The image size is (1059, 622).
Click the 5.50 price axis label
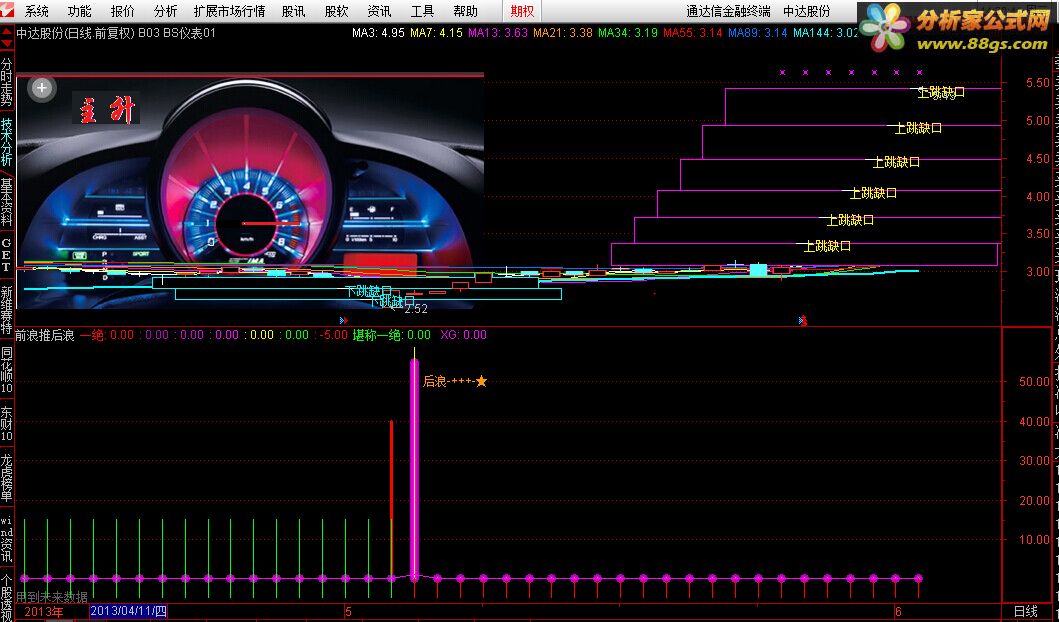point(1037,83)
